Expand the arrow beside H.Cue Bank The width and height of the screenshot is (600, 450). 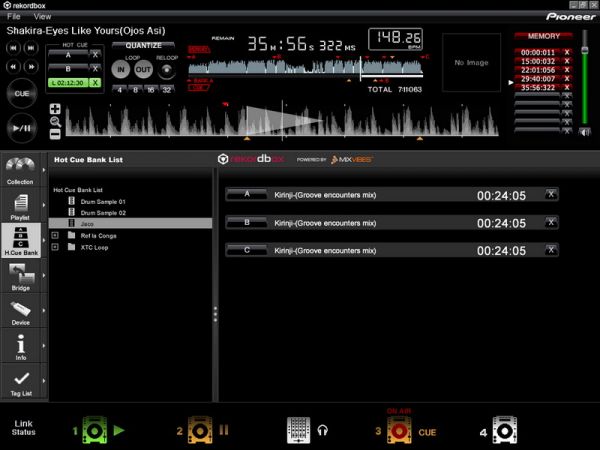[44, 240]
